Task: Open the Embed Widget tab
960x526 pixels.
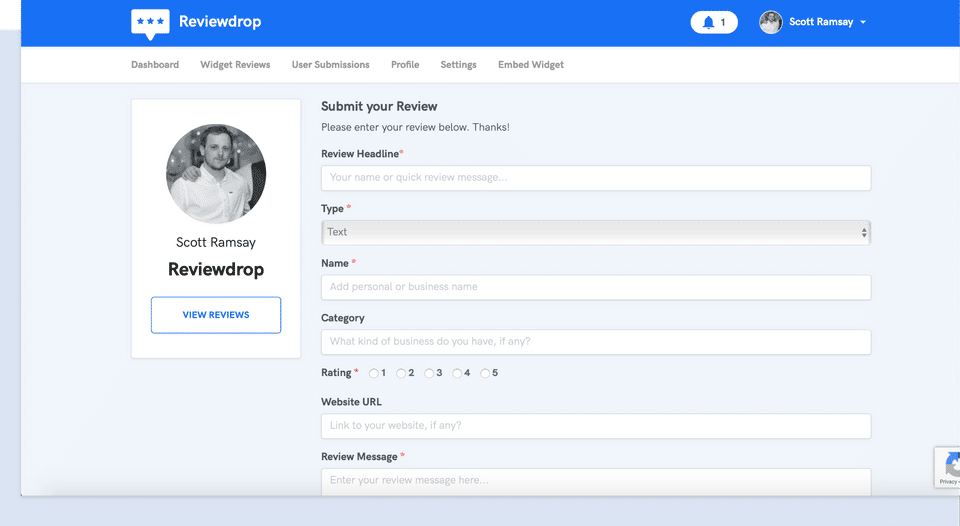Action: (x=531, y=65)
